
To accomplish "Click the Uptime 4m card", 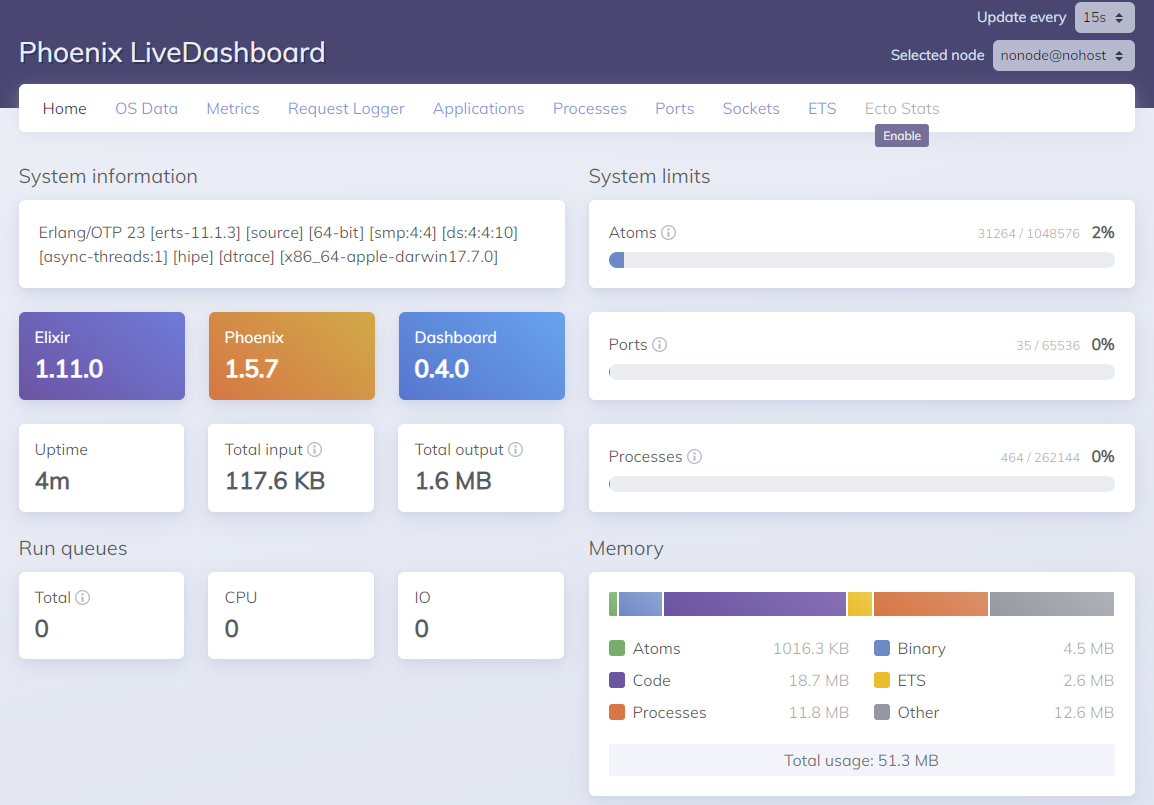I will tap(102, 468).
